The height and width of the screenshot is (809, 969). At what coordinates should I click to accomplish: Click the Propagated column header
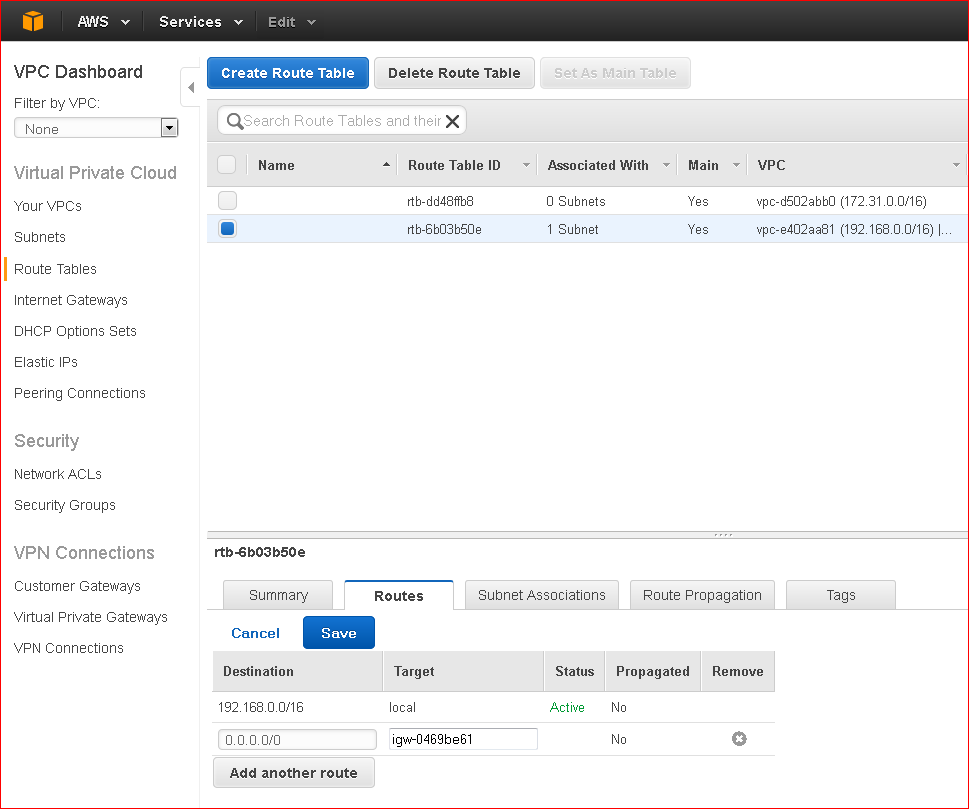pyautogui.click(x=653, y=671)
